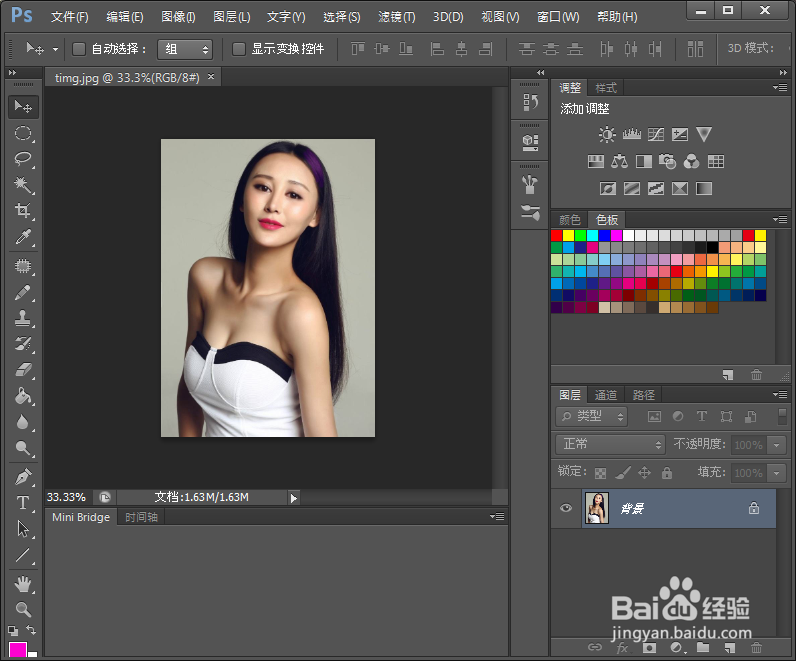796x661 pixels.
Task: Toggle pixel layer filter in Layers panel
Action: [654, 417]
